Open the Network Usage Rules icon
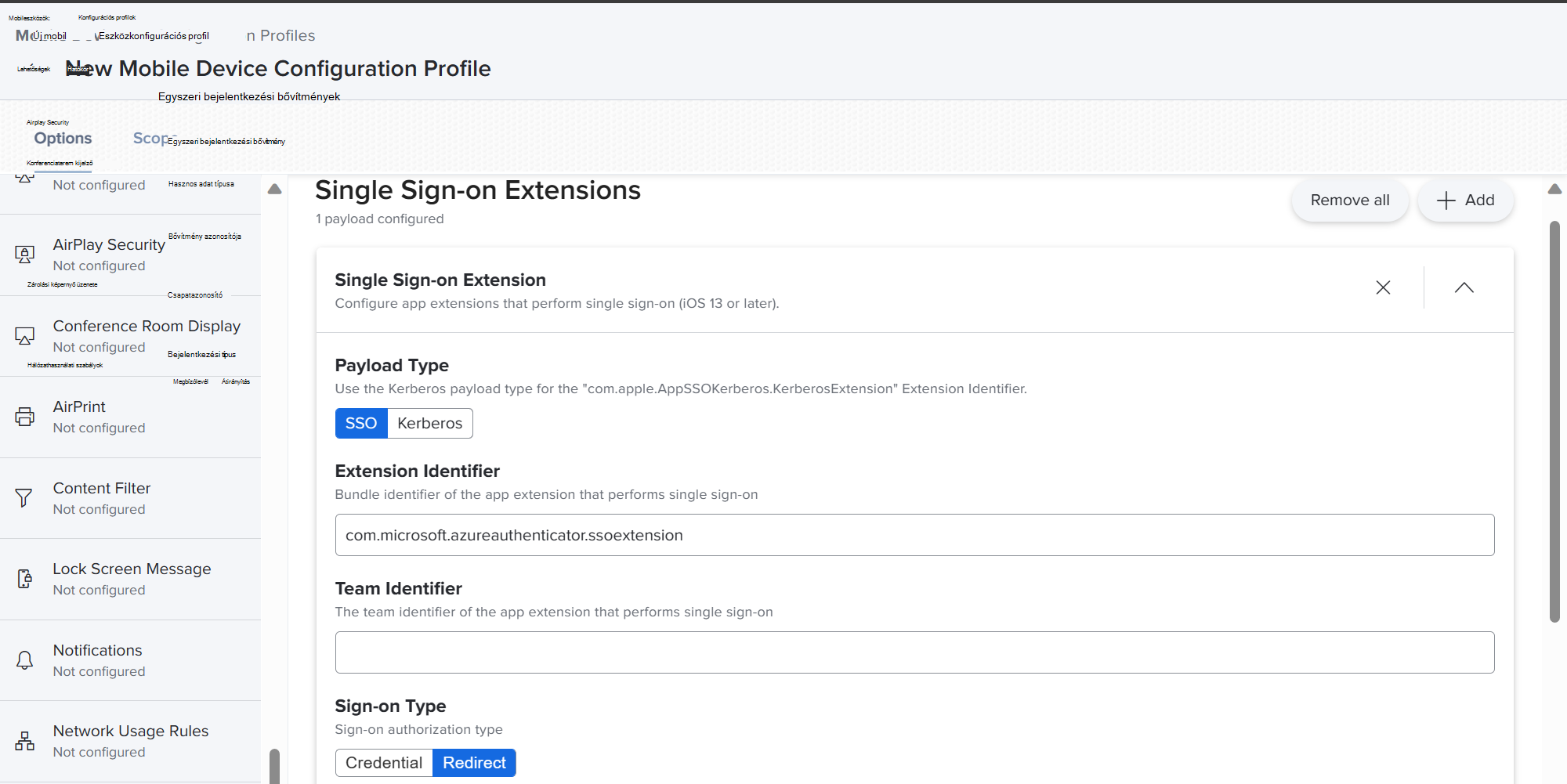The image size is (1567, 784). 24,741
